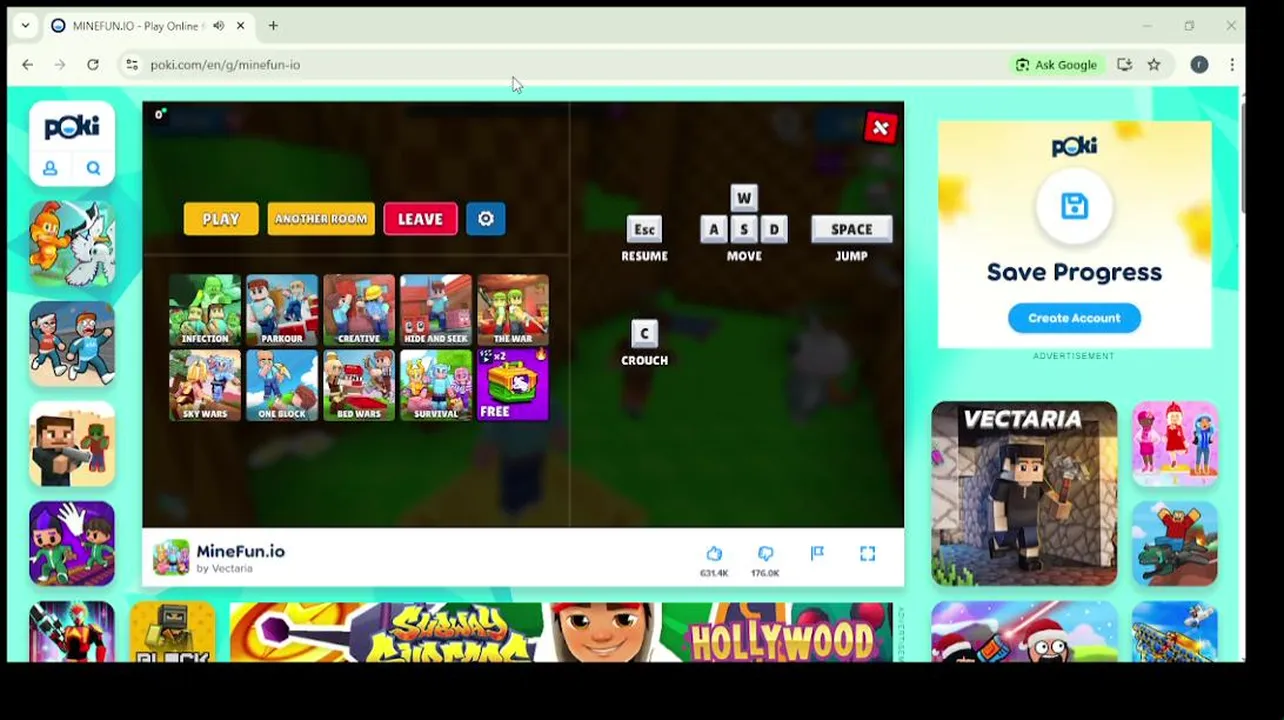Viewport: 1284px width, 720px height.
Task: Open Poki search magnifier icon
Action: point(93,169)
